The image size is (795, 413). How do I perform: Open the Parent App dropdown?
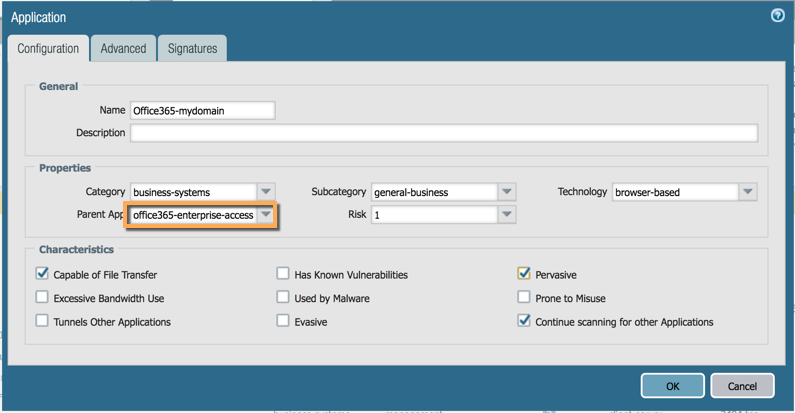(266, 214)
